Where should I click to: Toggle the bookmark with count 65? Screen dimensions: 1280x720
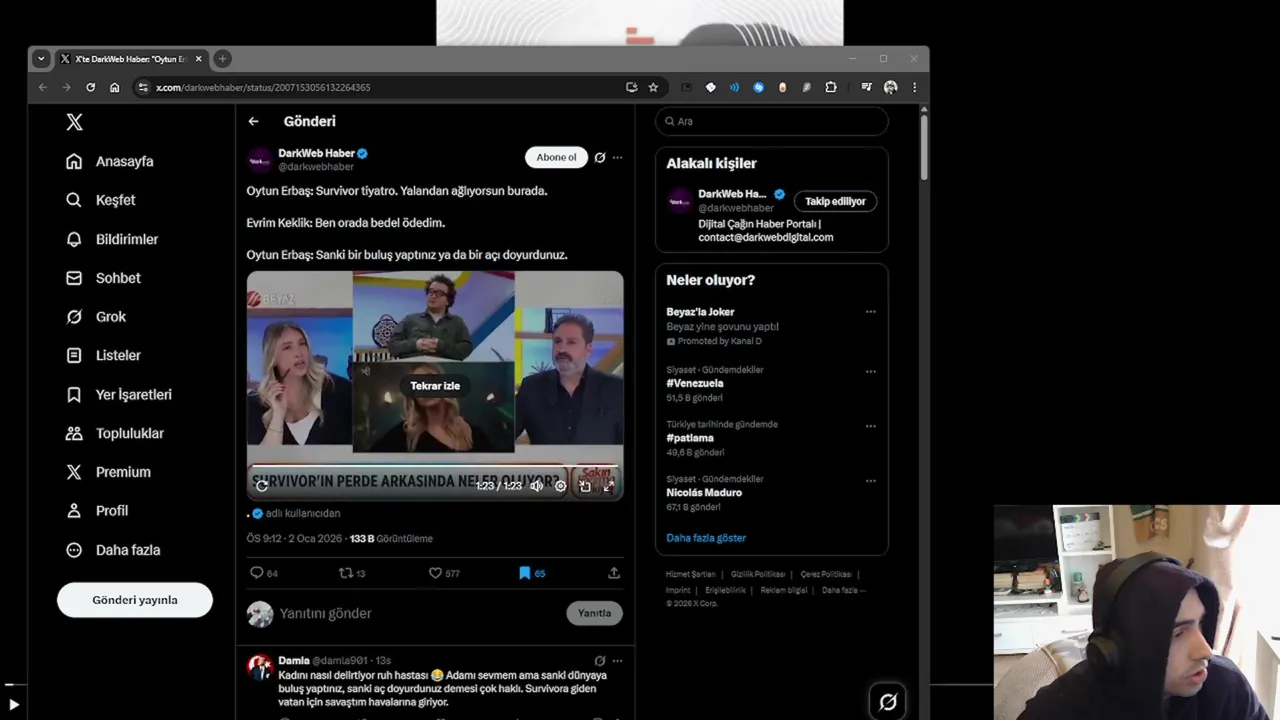point(532,573)
